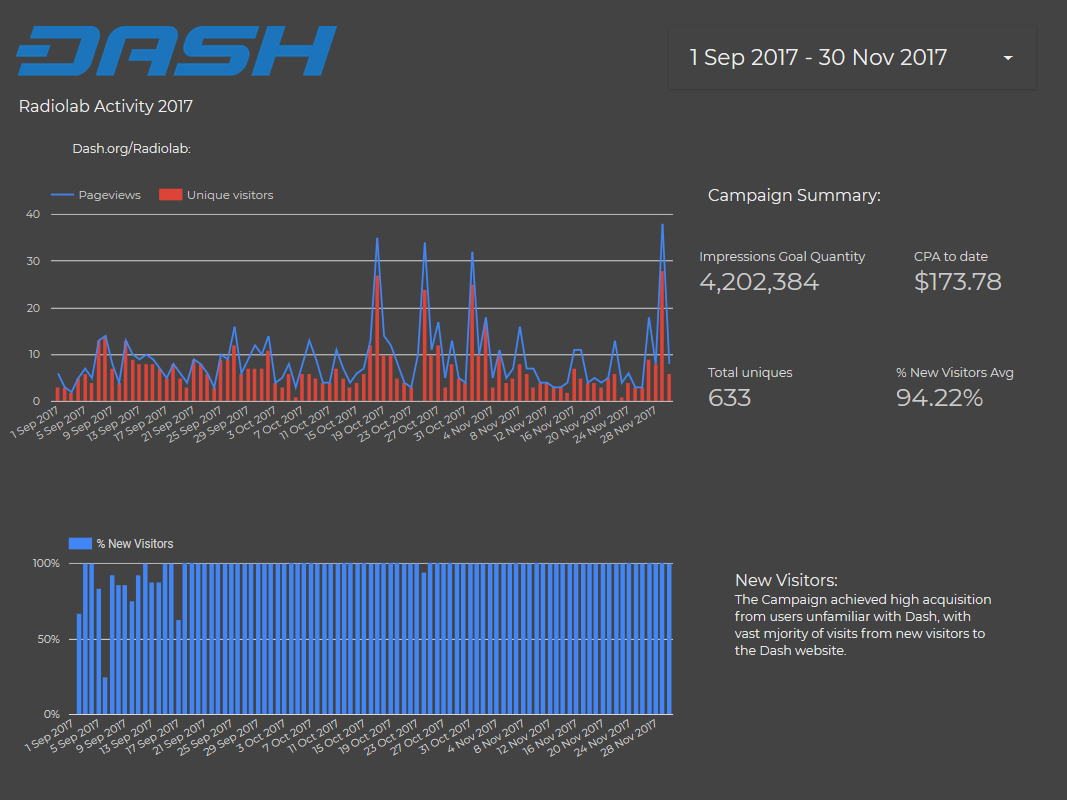Click the '% New Visitors' legend label
1067x800 pixels.
coord(135,544)
